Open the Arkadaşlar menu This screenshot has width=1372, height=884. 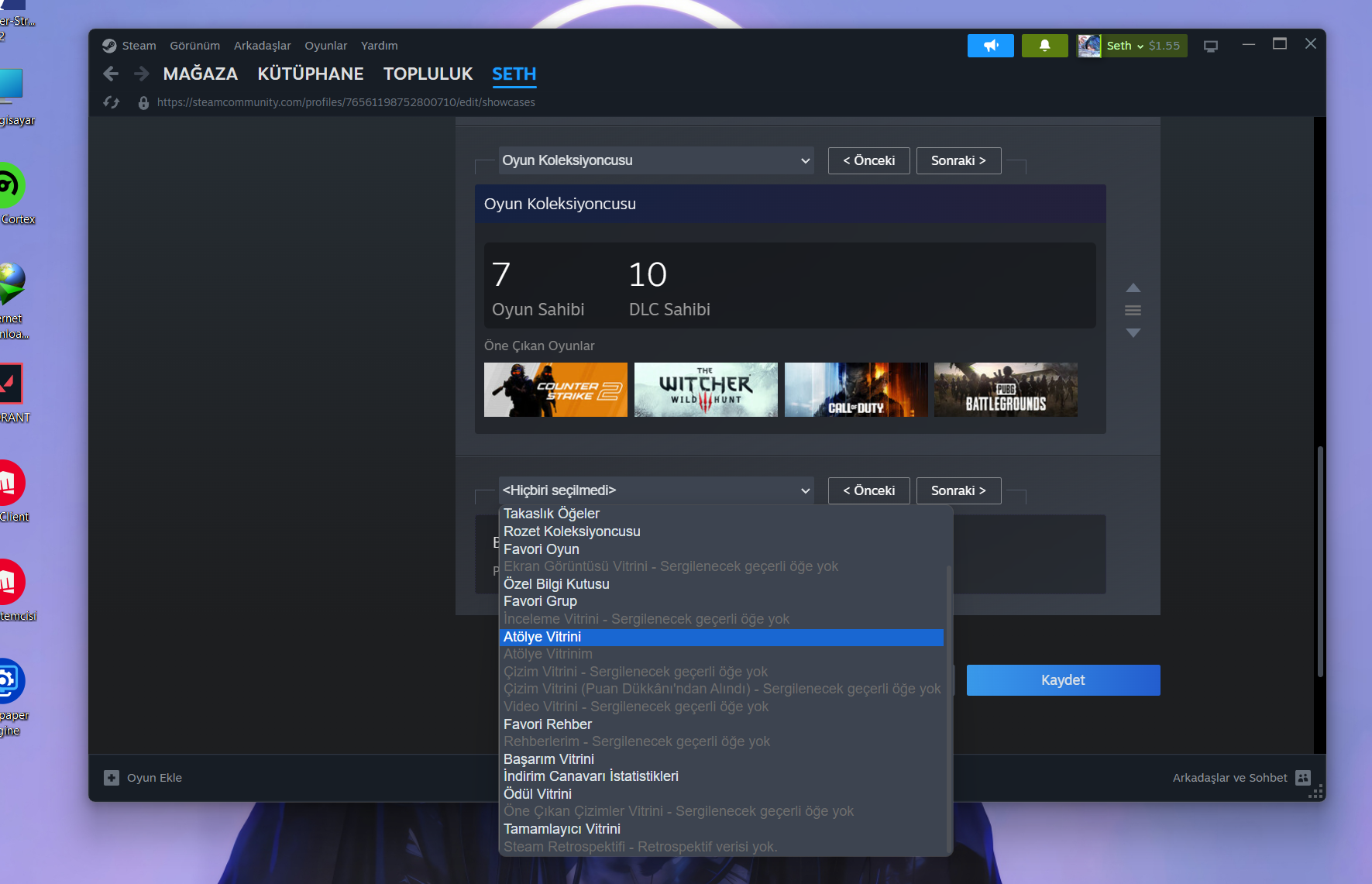[x=263, y=46]
